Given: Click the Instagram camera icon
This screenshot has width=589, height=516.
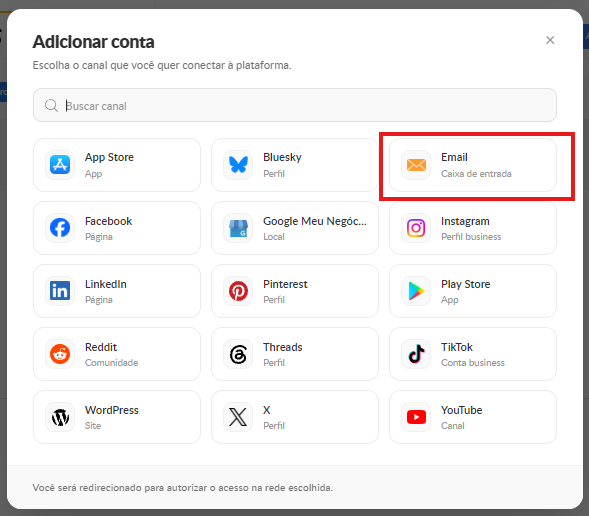Looking at the screenshot, I should [x=416, y=228].
